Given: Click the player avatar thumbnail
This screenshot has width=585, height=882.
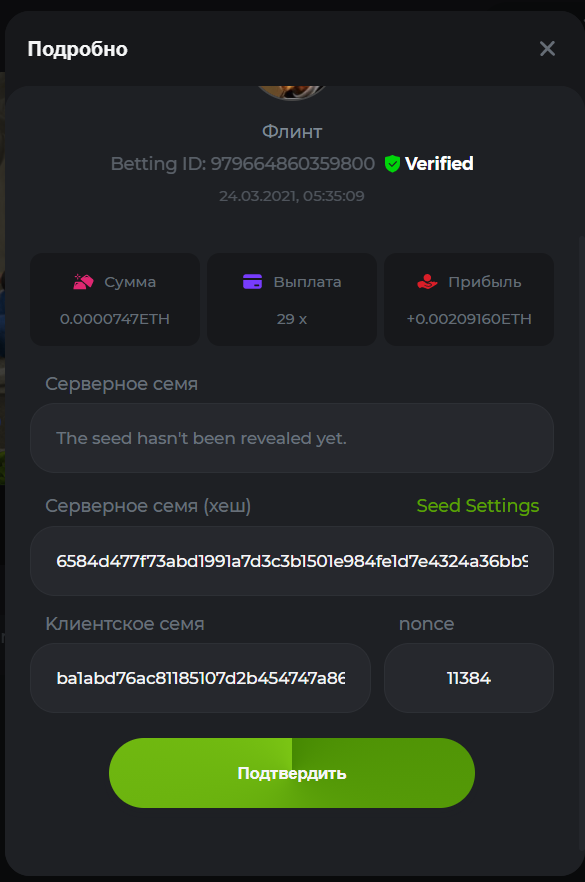Looking at the screenshot, I should [291, 93].
